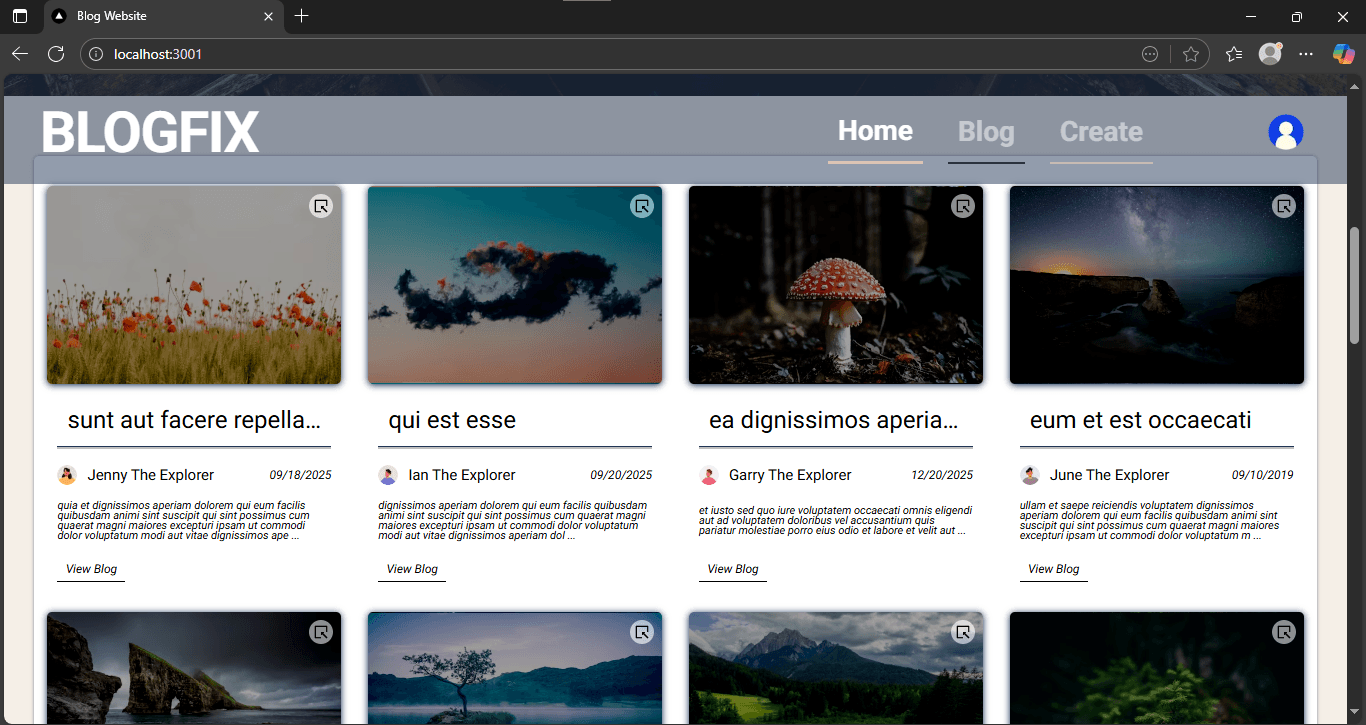Click excerpt starting 'ullam et saepe reiciendis'
1366x725 pixels.
tap(1150, 521)
